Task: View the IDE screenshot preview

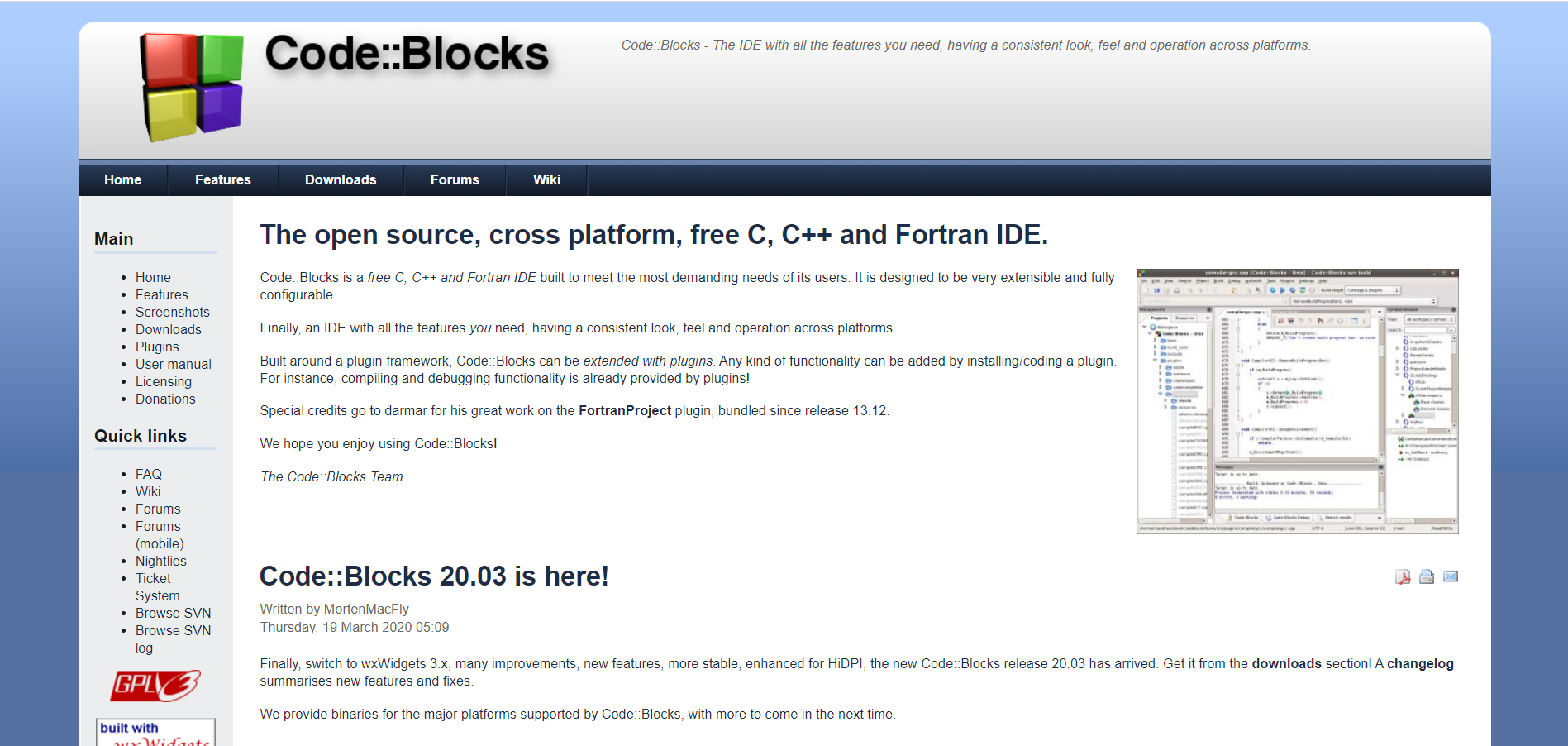Action: click(x=1298, y=401)
